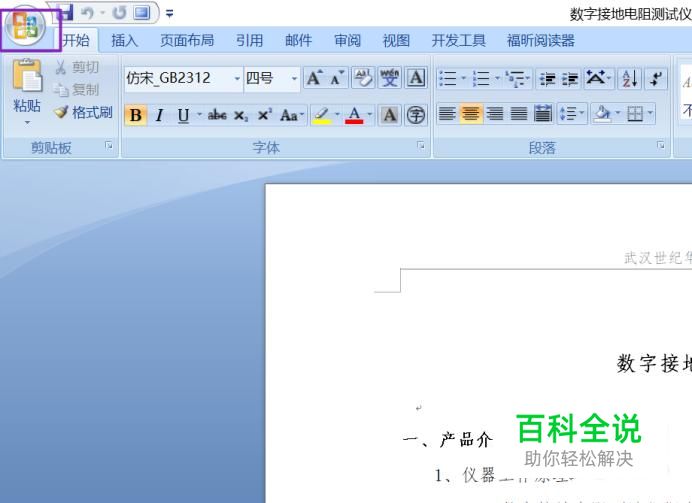This screenshot has width=692, height=503.
Task: Click the 剪切 cut button
Action: [x=77, y=67]
